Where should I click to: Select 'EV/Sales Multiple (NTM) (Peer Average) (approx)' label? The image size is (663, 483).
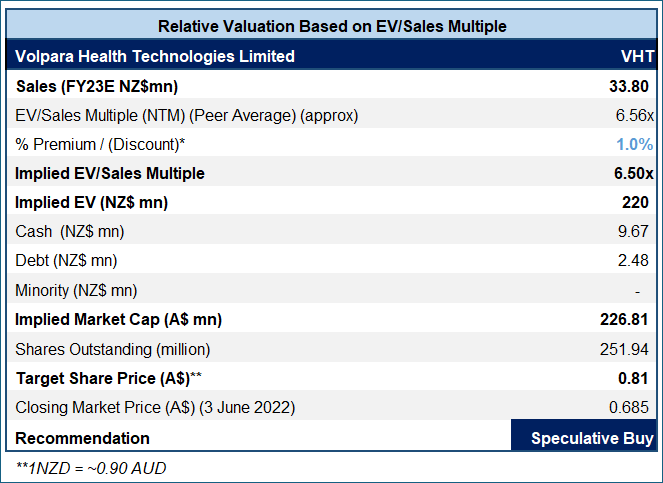click(x=186, y=115)
